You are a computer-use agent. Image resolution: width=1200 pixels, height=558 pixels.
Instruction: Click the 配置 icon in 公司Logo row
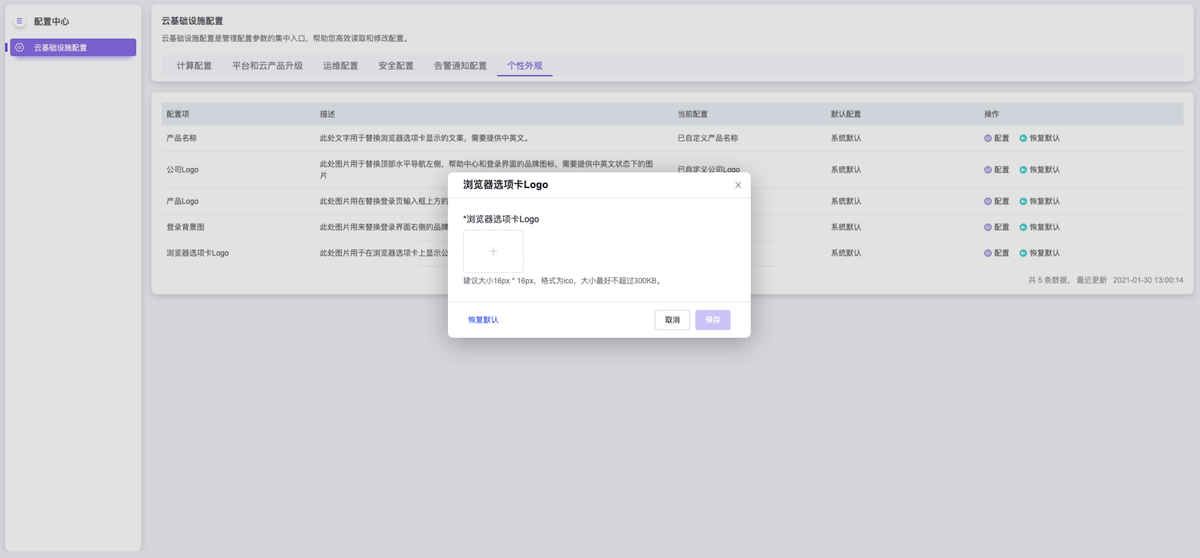[x=988, y=170]
